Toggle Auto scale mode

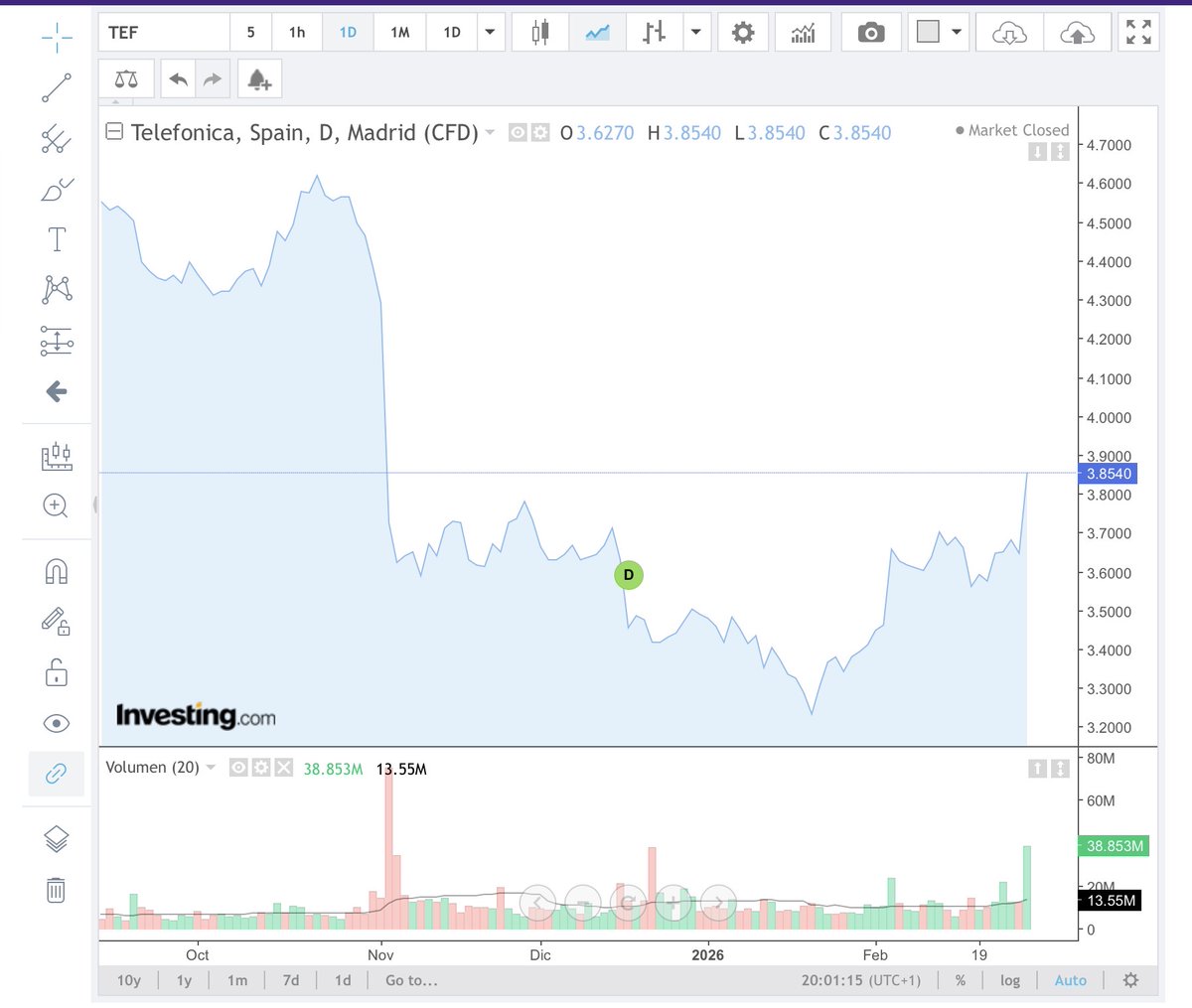click(x=1071, y=980)
